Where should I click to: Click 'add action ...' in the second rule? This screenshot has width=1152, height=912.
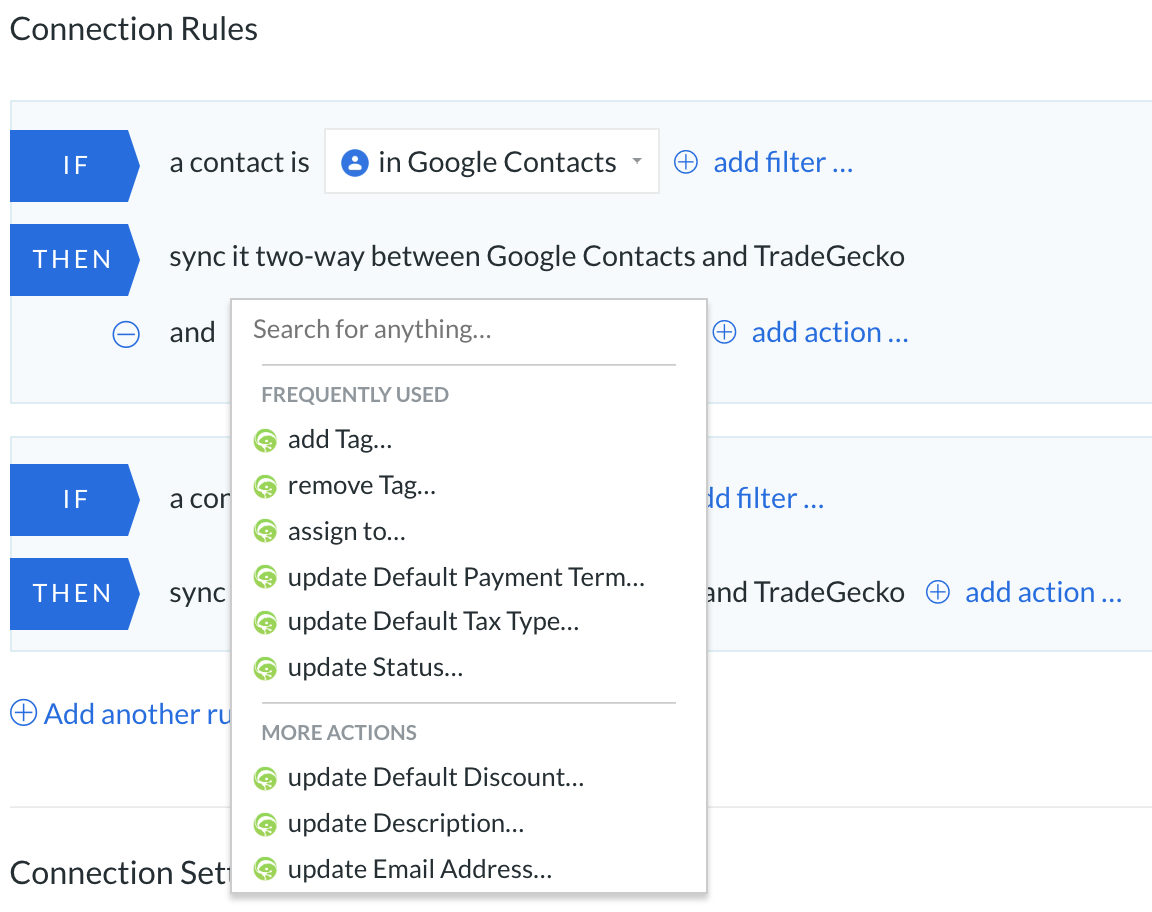click(1043, 592)
